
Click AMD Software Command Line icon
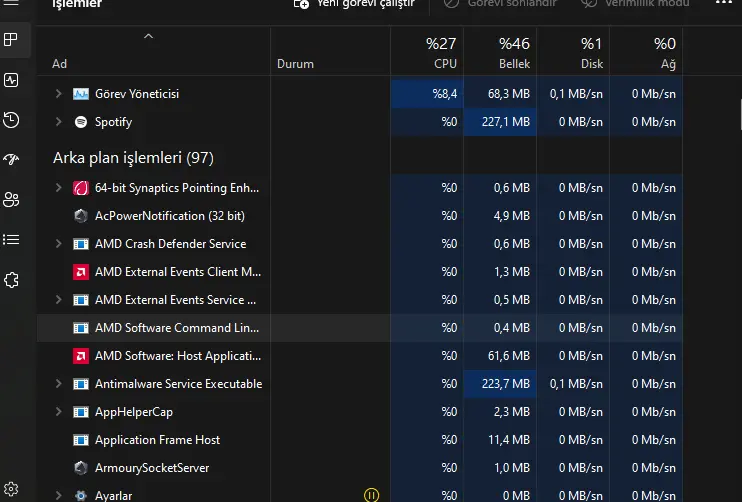(81, 328)
